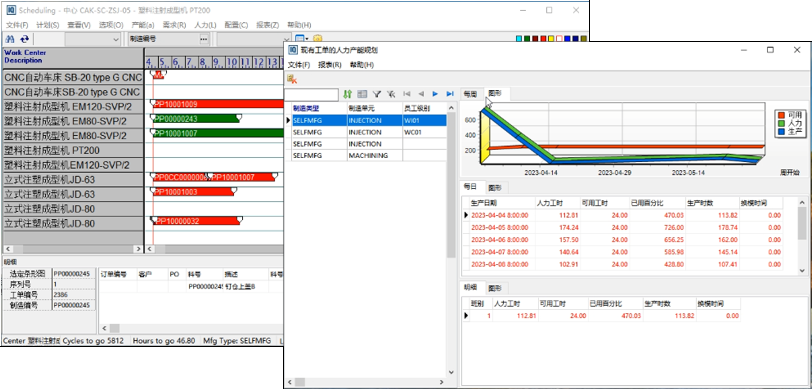Click the Gantt bar PP10001009
The width and height of the screenshot is (812, 389).
click(219, 104)
